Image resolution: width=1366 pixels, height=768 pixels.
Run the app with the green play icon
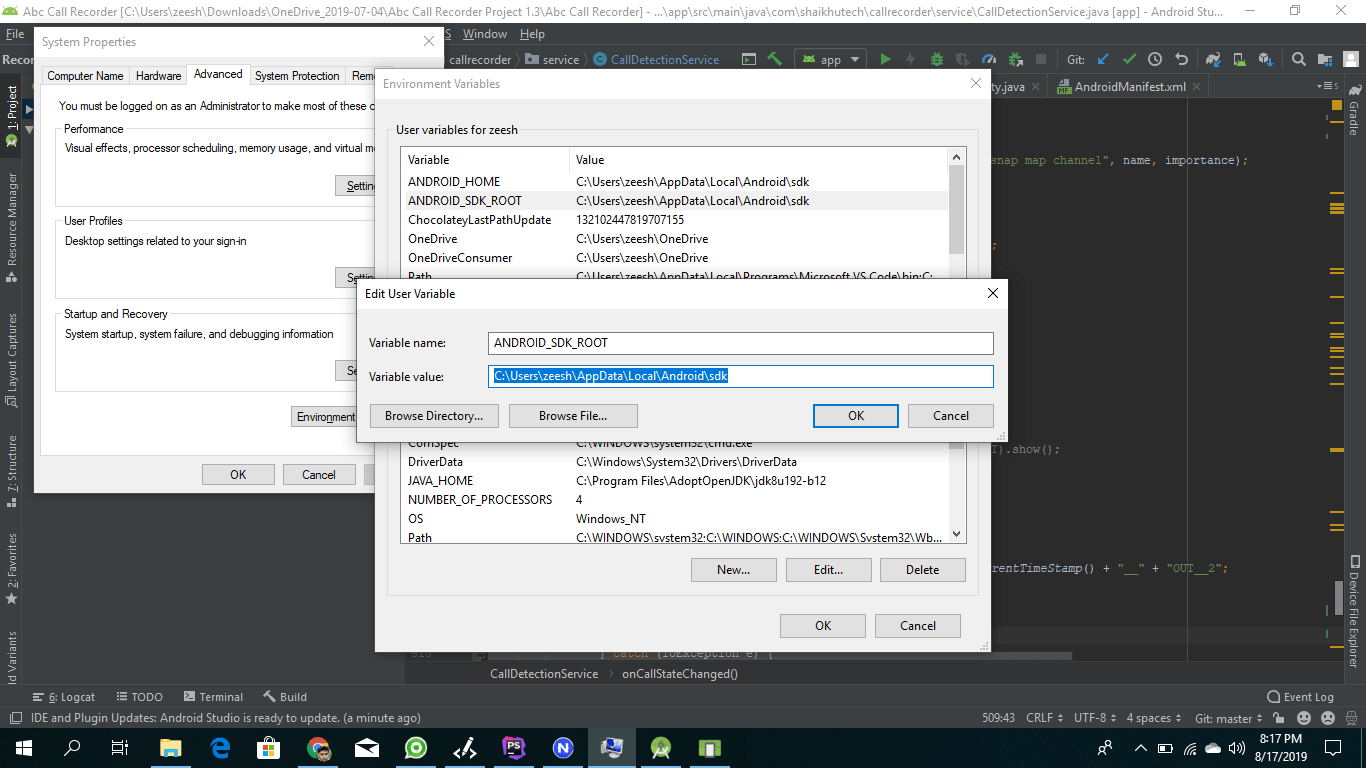point(885,59)
